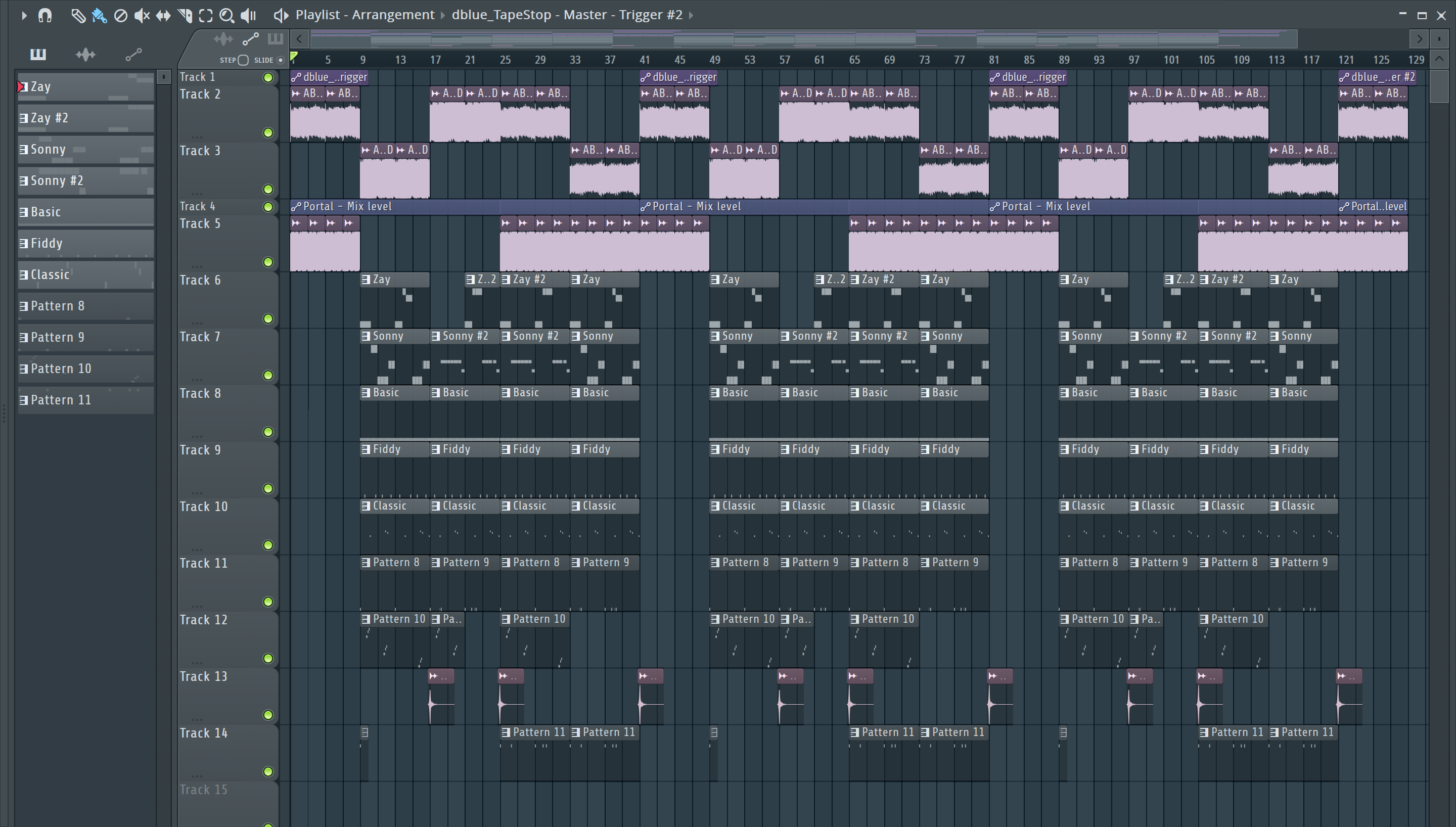Click bar 81 on the timeline ruler

pos(994,60)
